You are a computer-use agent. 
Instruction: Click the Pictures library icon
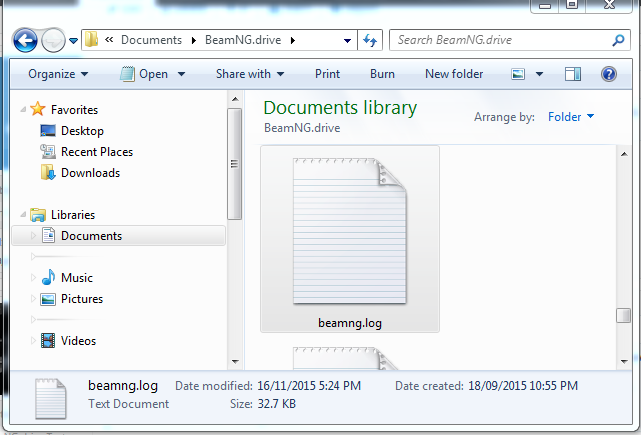tap(48, 299)
